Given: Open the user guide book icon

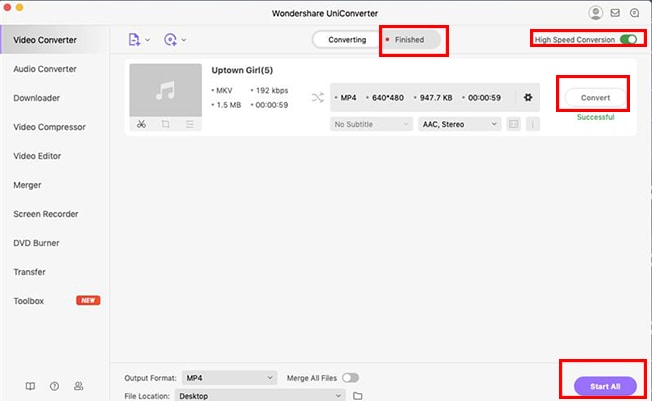Looking at the screenshot, I should click(30, 386).
